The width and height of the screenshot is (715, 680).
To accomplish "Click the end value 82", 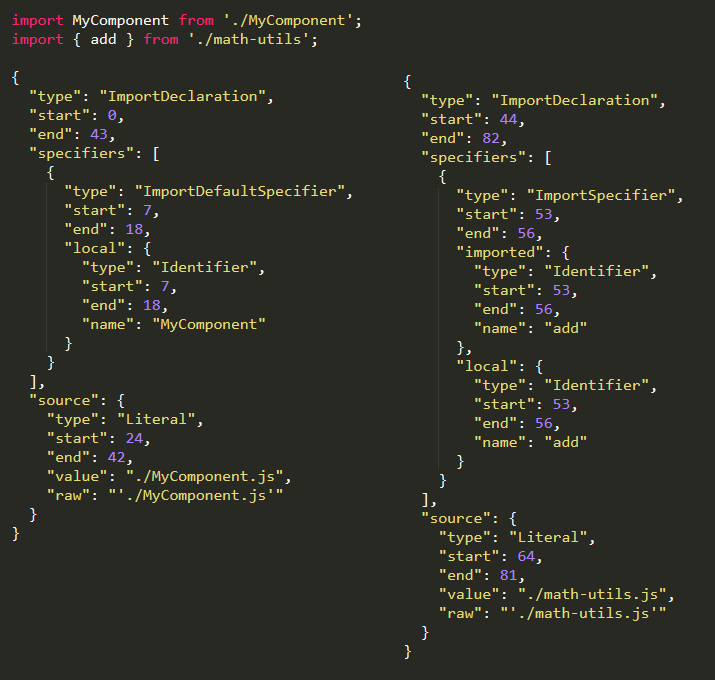I will tap(491, 139).
